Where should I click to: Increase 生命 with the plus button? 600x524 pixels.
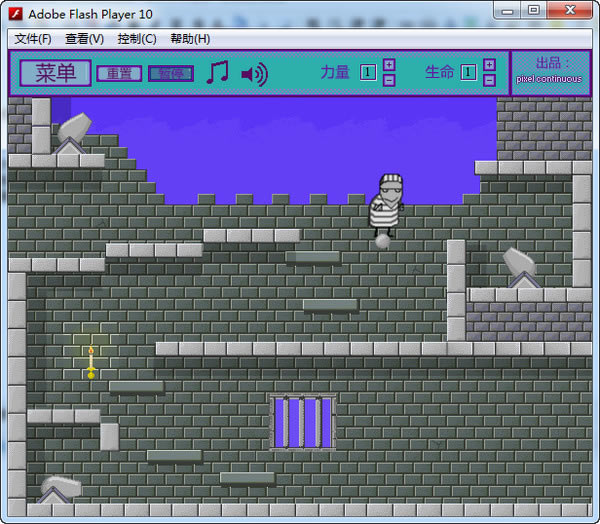point(489,65)
